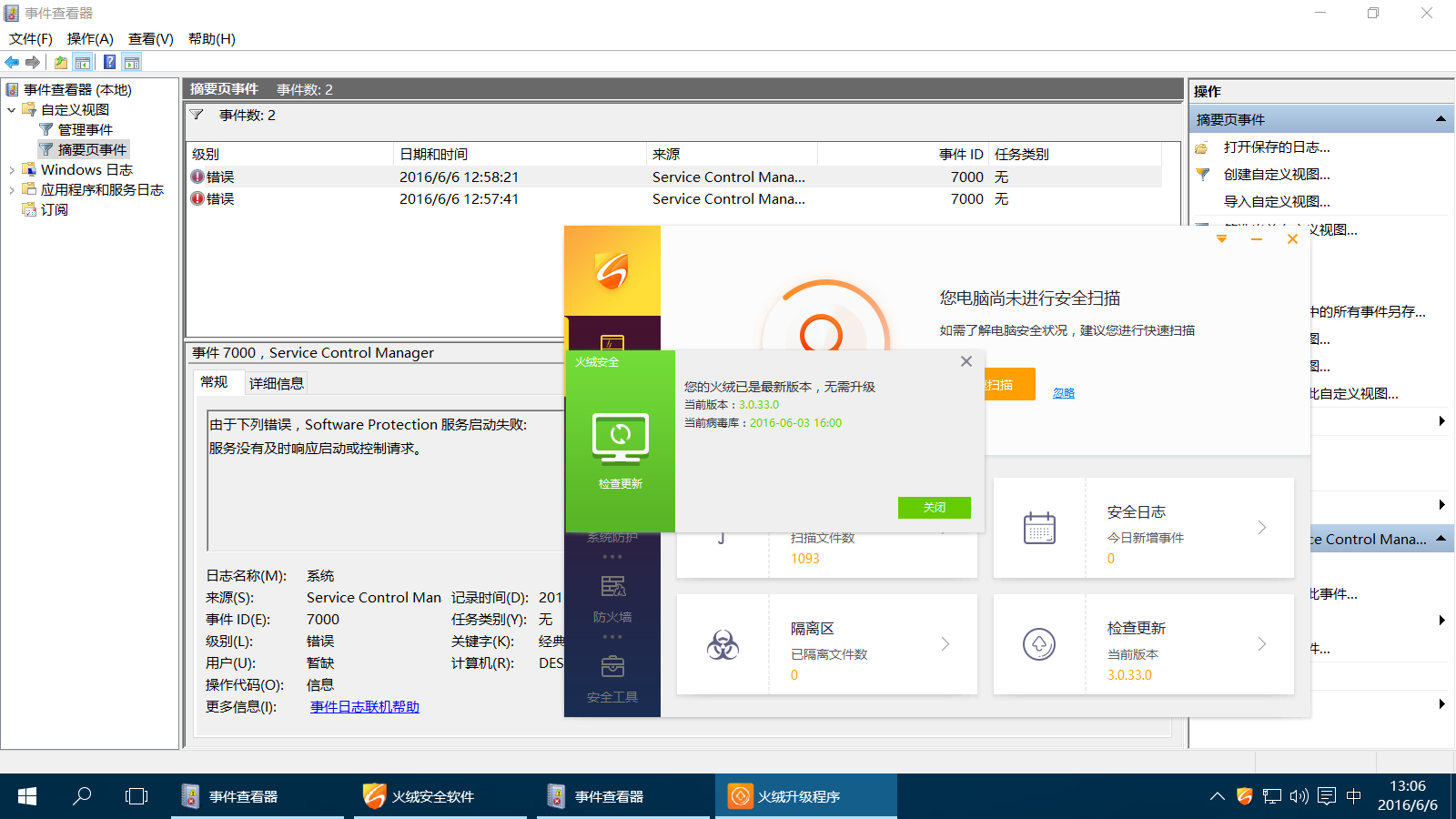The height and width of the screenshot is (819, 1456).
Task: Close the update dialog with gray X
Action: click(966, 361)
